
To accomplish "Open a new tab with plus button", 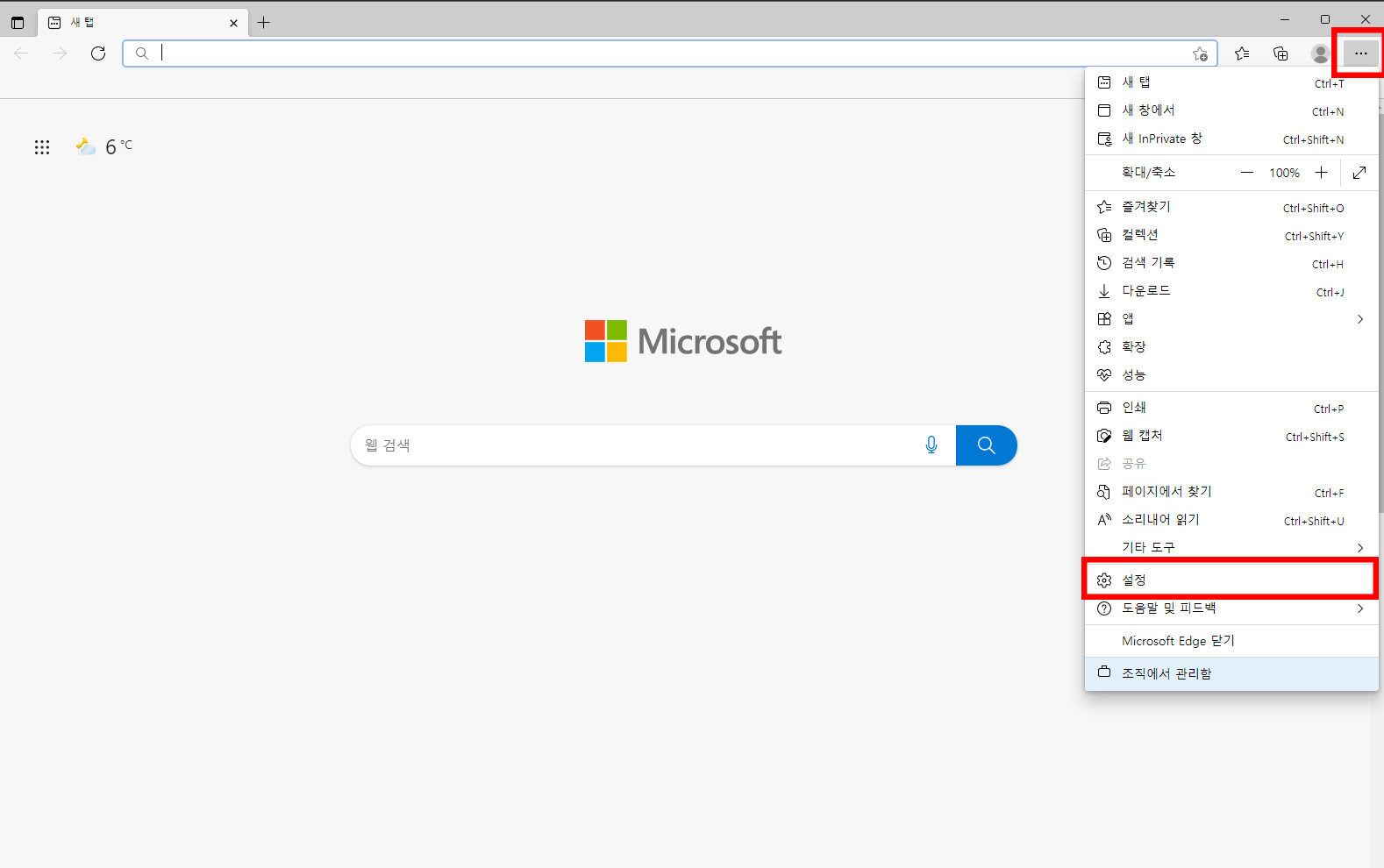I will point(263,23).
